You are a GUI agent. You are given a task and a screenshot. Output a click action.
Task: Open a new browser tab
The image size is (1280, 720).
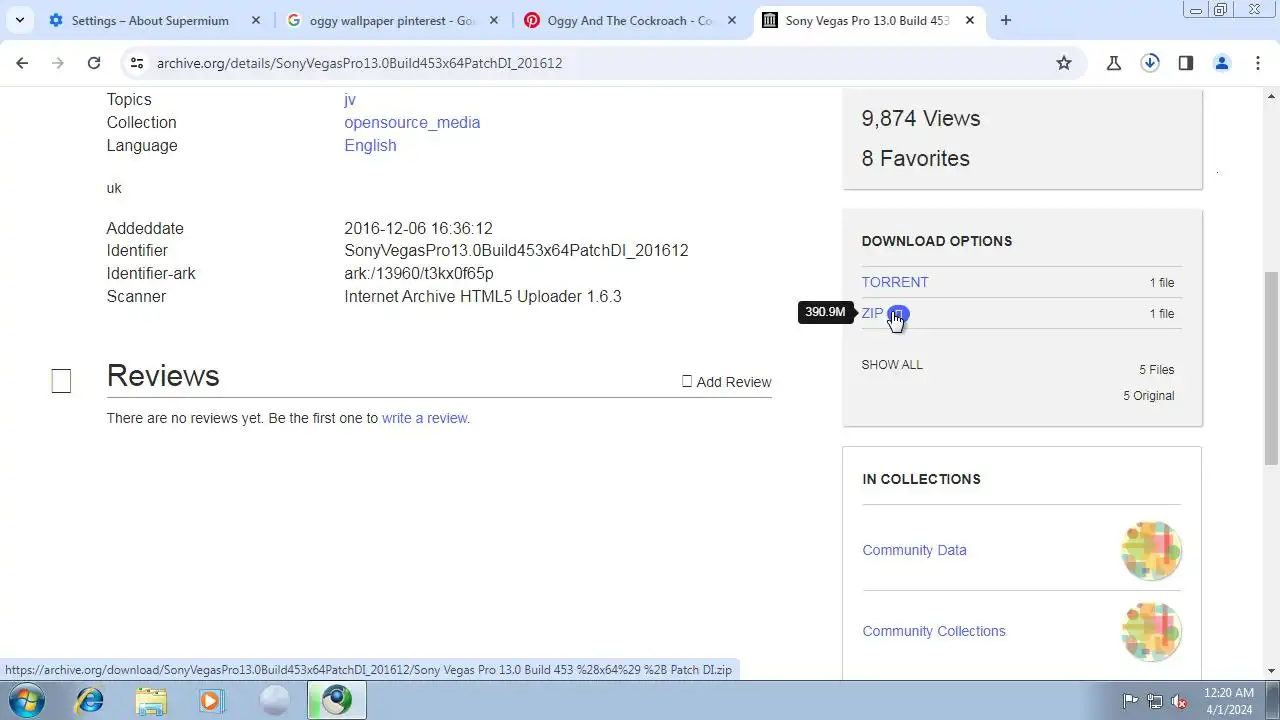pos(1006,20)
